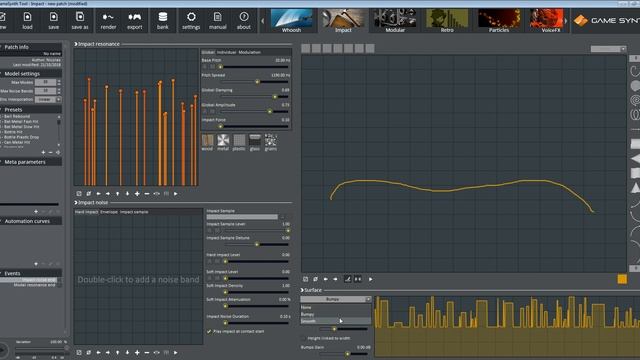Choose Smooth in surface list
640x360 pixels.
click(336, 321)
